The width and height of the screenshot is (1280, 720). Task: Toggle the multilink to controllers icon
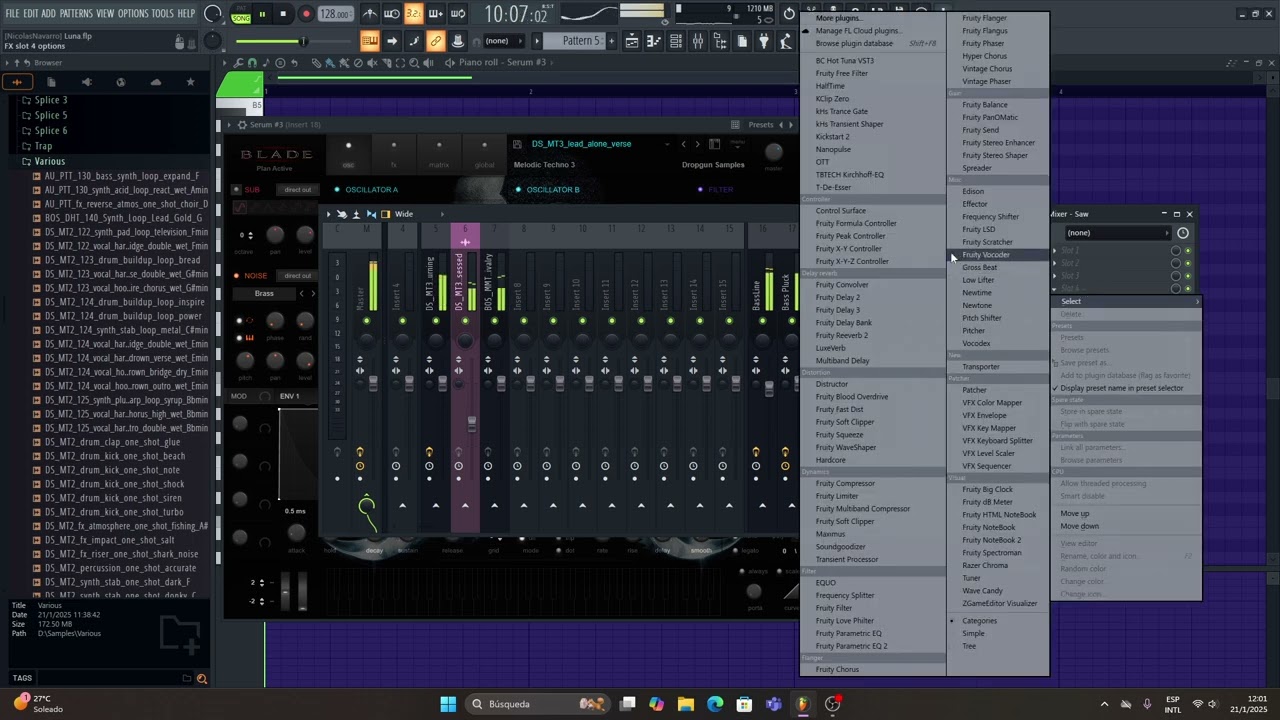435,41
